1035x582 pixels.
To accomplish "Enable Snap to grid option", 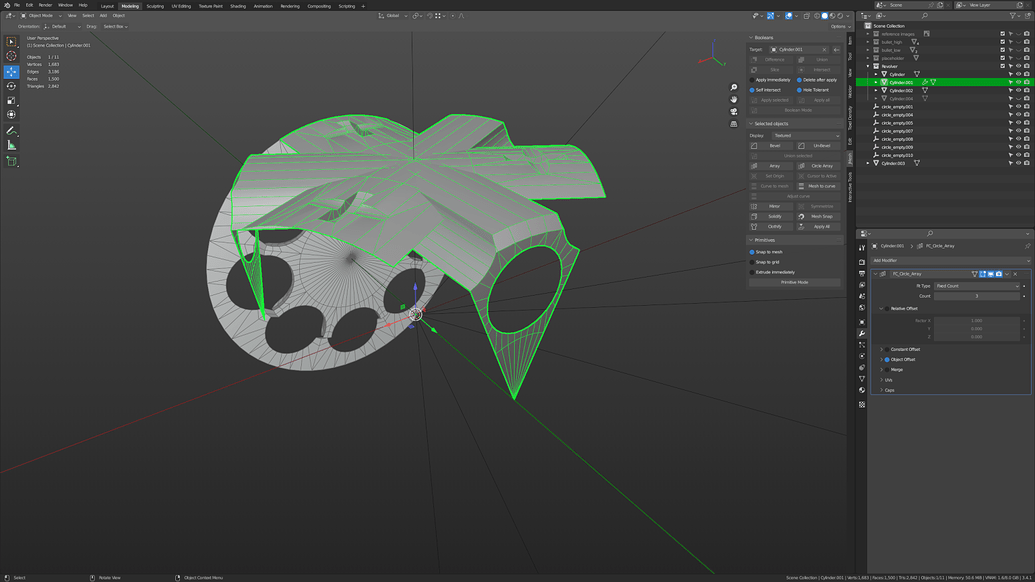I will (752, 262).
